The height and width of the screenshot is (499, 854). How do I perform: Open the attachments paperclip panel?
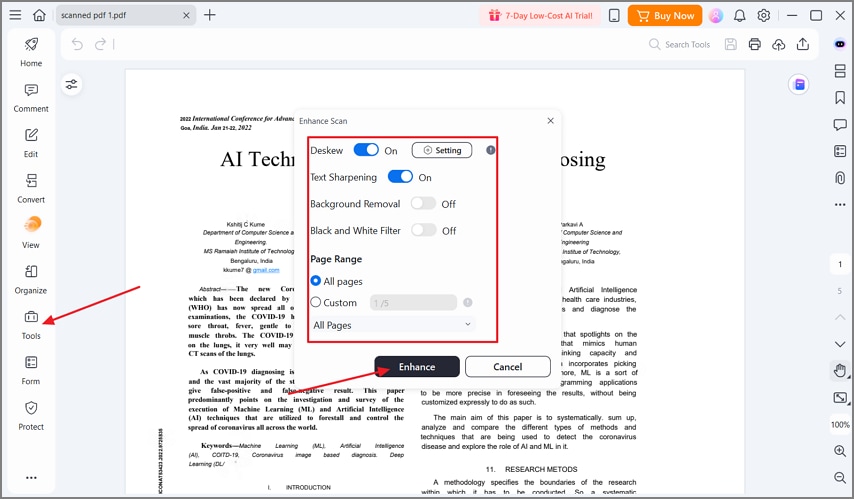pyautogui.click(x=840, y=178)
